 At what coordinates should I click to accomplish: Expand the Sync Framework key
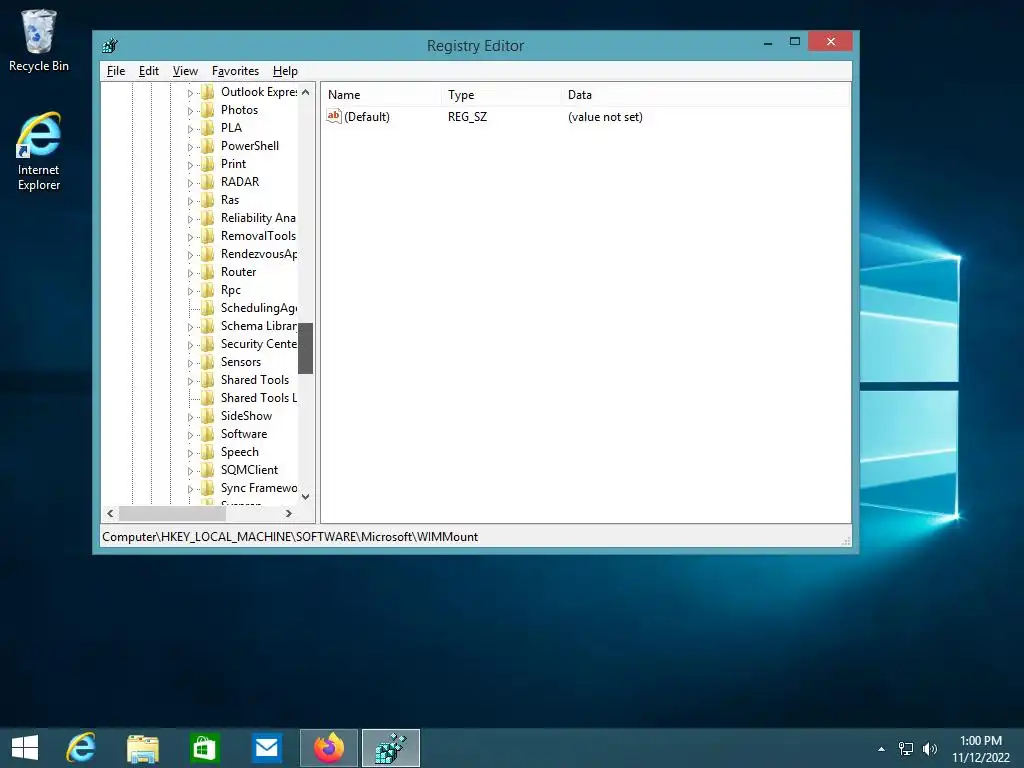pos(191,489)
